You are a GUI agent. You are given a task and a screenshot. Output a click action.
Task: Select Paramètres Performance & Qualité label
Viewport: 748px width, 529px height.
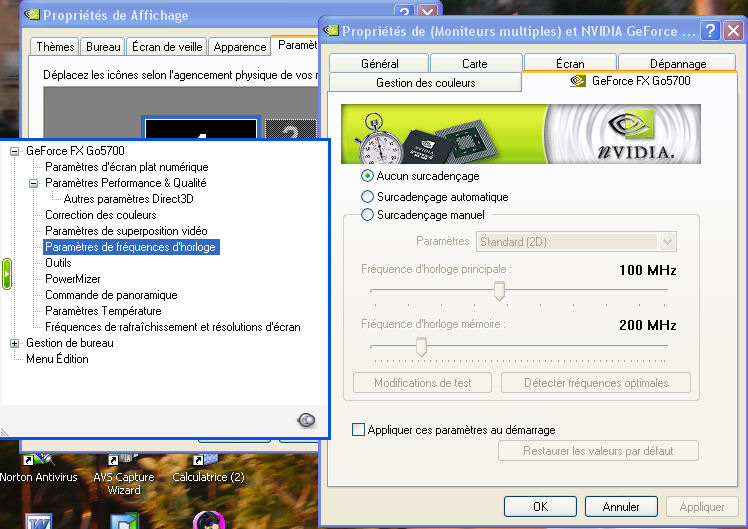coord(125,183)
